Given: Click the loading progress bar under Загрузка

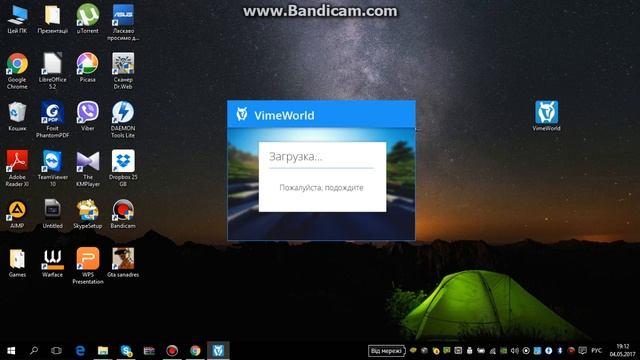Looking at the screenshot, I should click(x=321, y=168).
